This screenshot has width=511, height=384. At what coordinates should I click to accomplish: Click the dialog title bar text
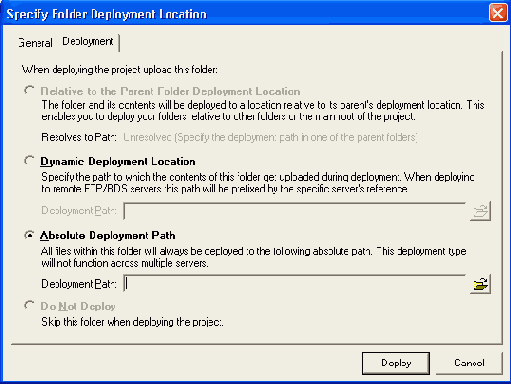[107, 14]
